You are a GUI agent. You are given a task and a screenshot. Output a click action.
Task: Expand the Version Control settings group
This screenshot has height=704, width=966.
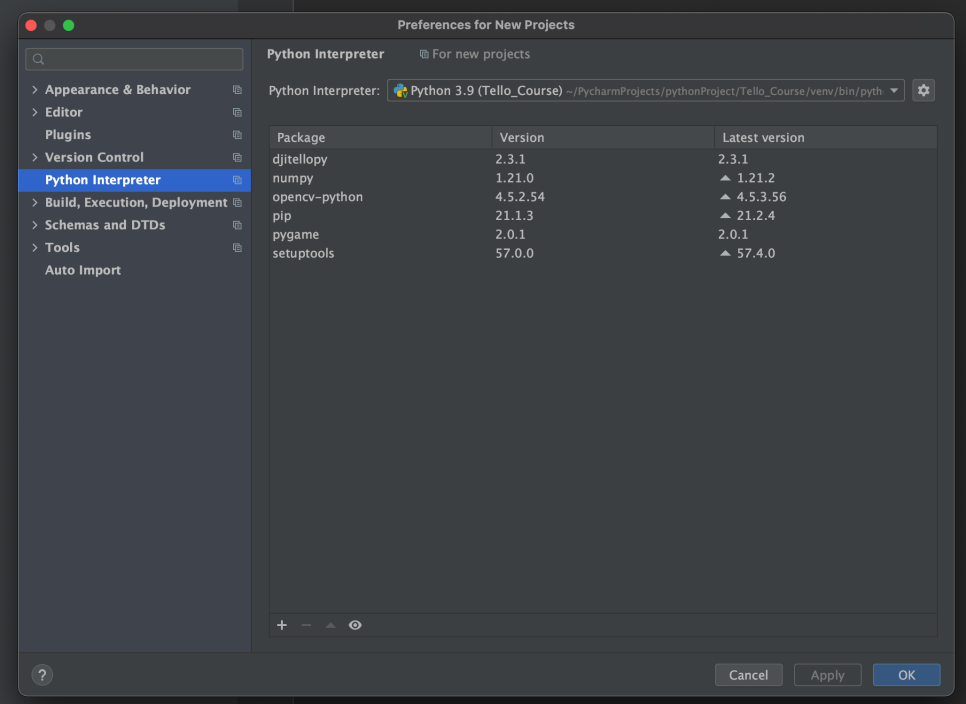point(34,158)
